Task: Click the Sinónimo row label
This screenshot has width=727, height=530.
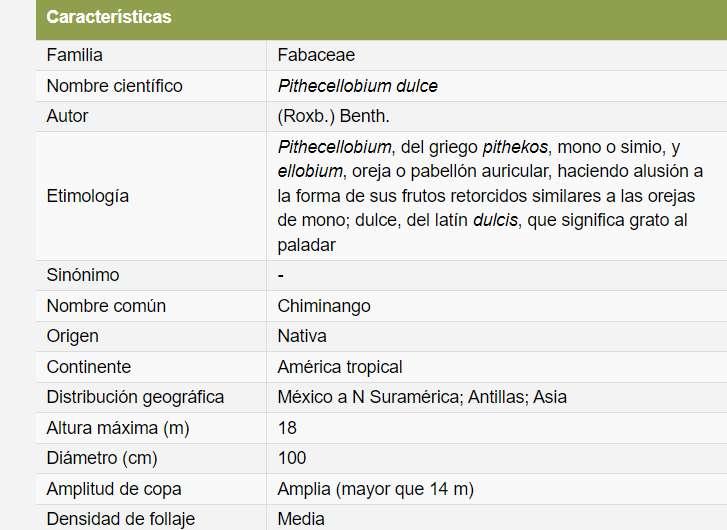Action: 83,275
